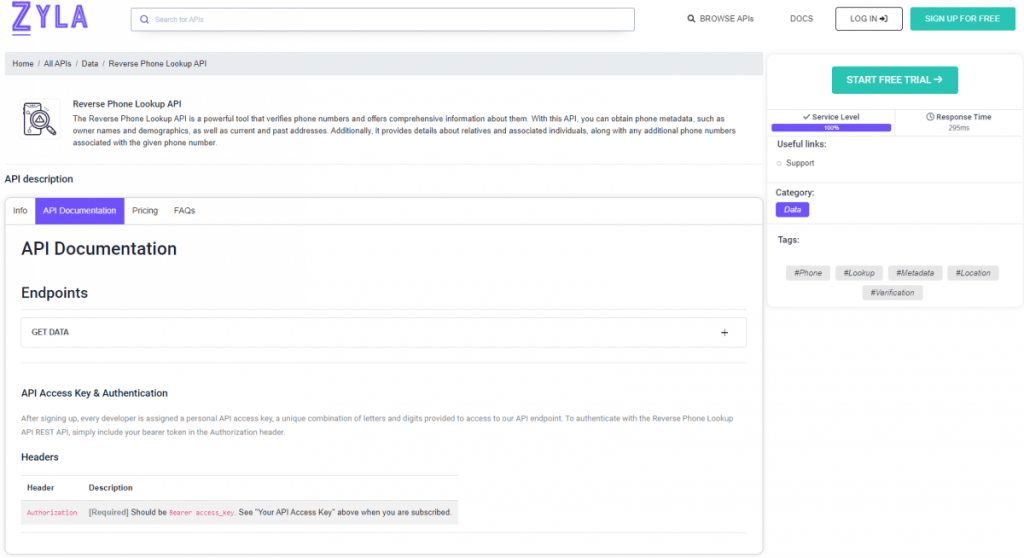Screen dimensions: 1024x558
Task: Click the Endpoints heading
Action: click(x=54, y=293)
